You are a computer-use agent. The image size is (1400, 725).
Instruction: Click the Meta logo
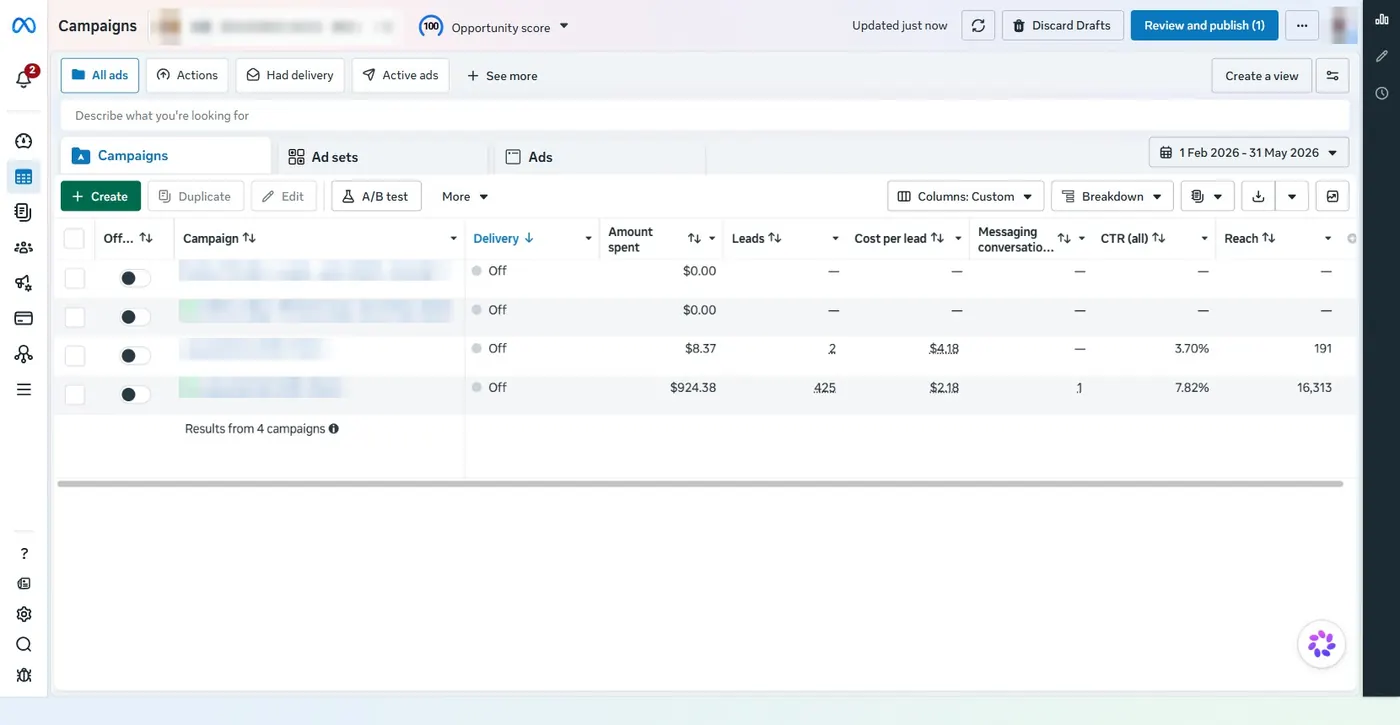point(24,26)
